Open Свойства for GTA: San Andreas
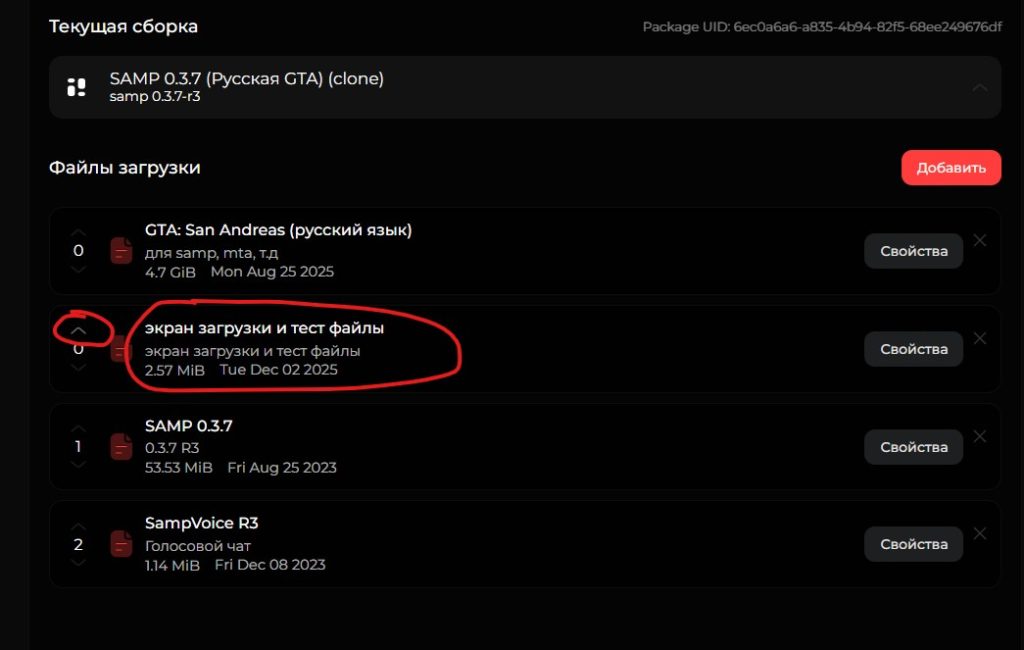 click(913, 251)
